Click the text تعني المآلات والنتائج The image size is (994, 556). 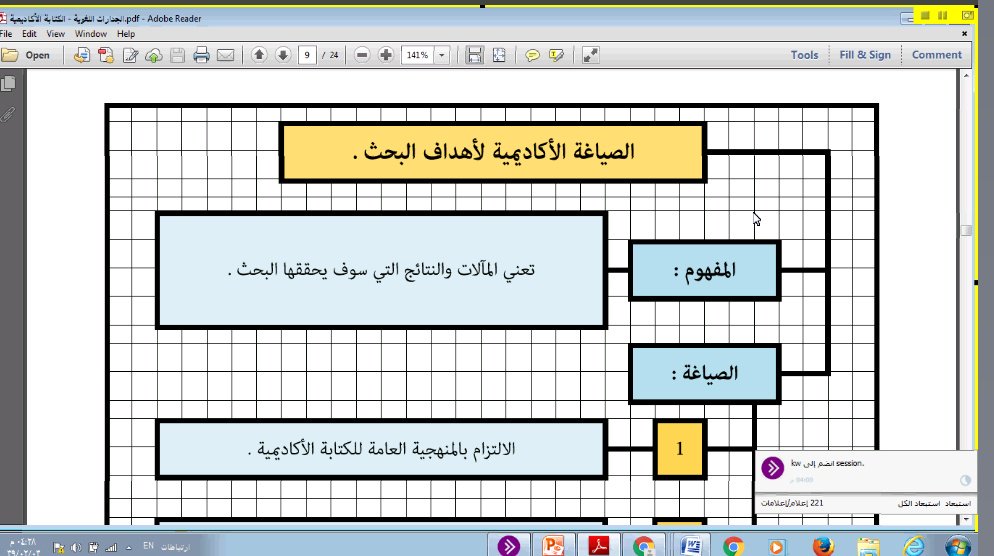tap(382, 271)
